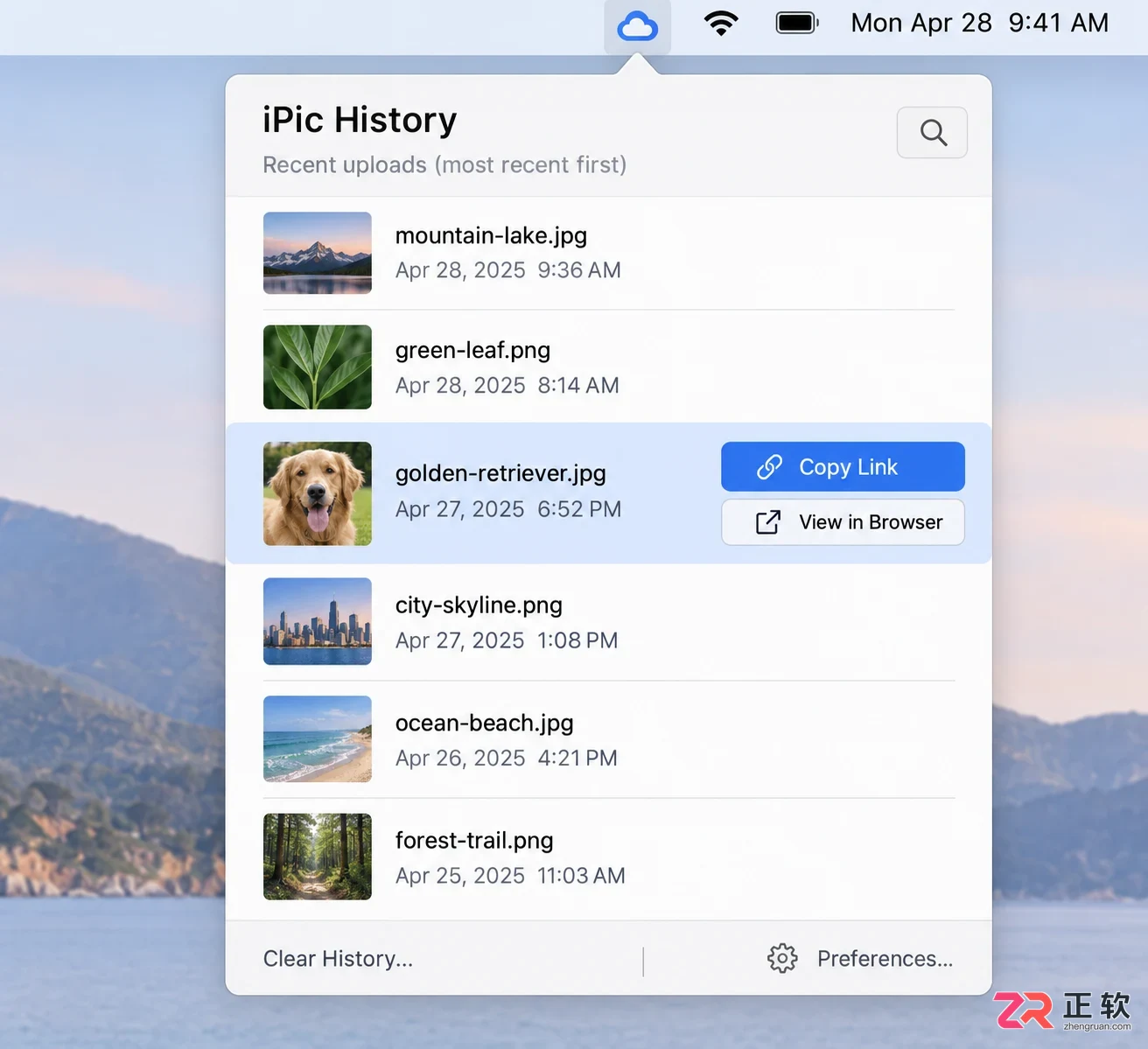
Task: Click the Apr 27, 2025 6:52 PM timestamp
Action: click(507, 509)
